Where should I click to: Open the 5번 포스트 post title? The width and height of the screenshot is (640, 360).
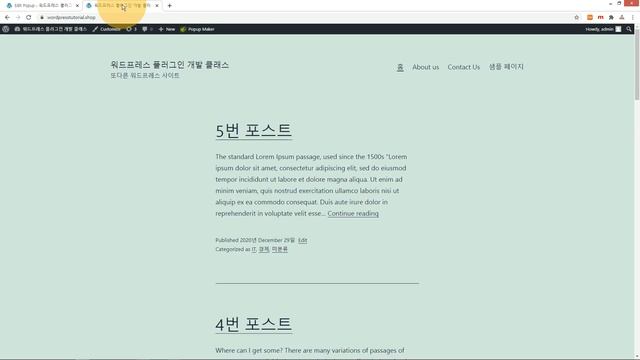coord(253,131)
